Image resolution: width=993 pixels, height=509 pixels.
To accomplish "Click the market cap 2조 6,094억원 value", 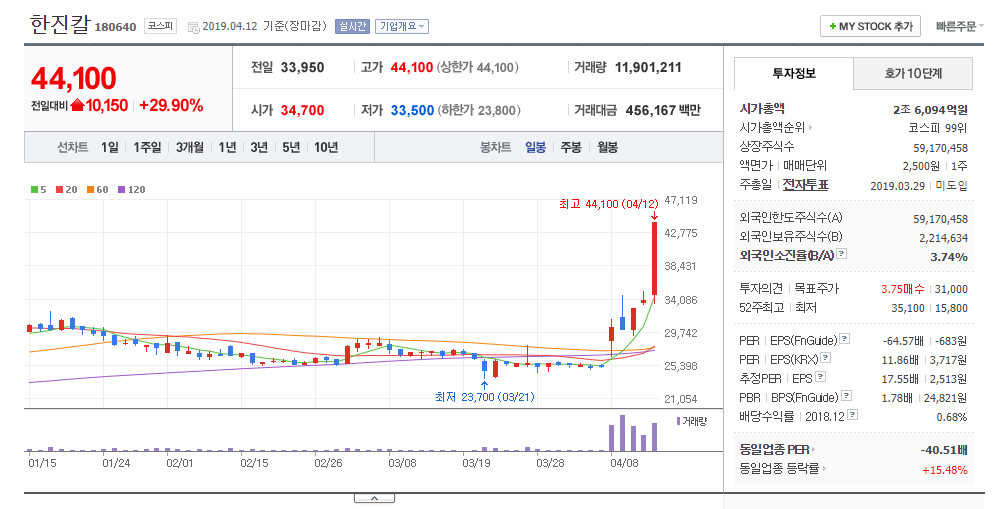I will (930, 110).
